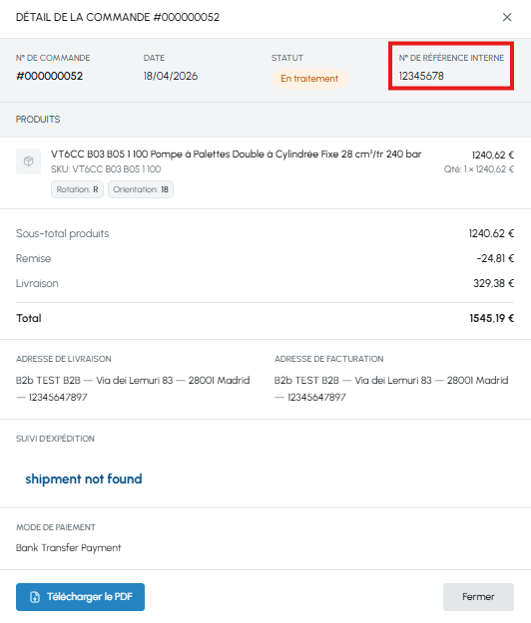Click the dialog title 'Détail de la commande'
Image resolution: width=531 pixels, height=623 pixels.
118,17
